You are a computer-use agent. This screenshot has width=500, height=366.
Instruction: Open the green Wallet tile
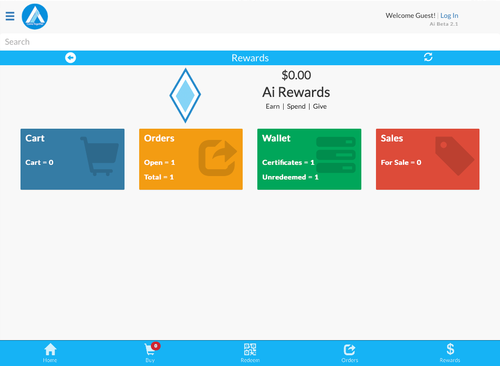tap(309, 159)
